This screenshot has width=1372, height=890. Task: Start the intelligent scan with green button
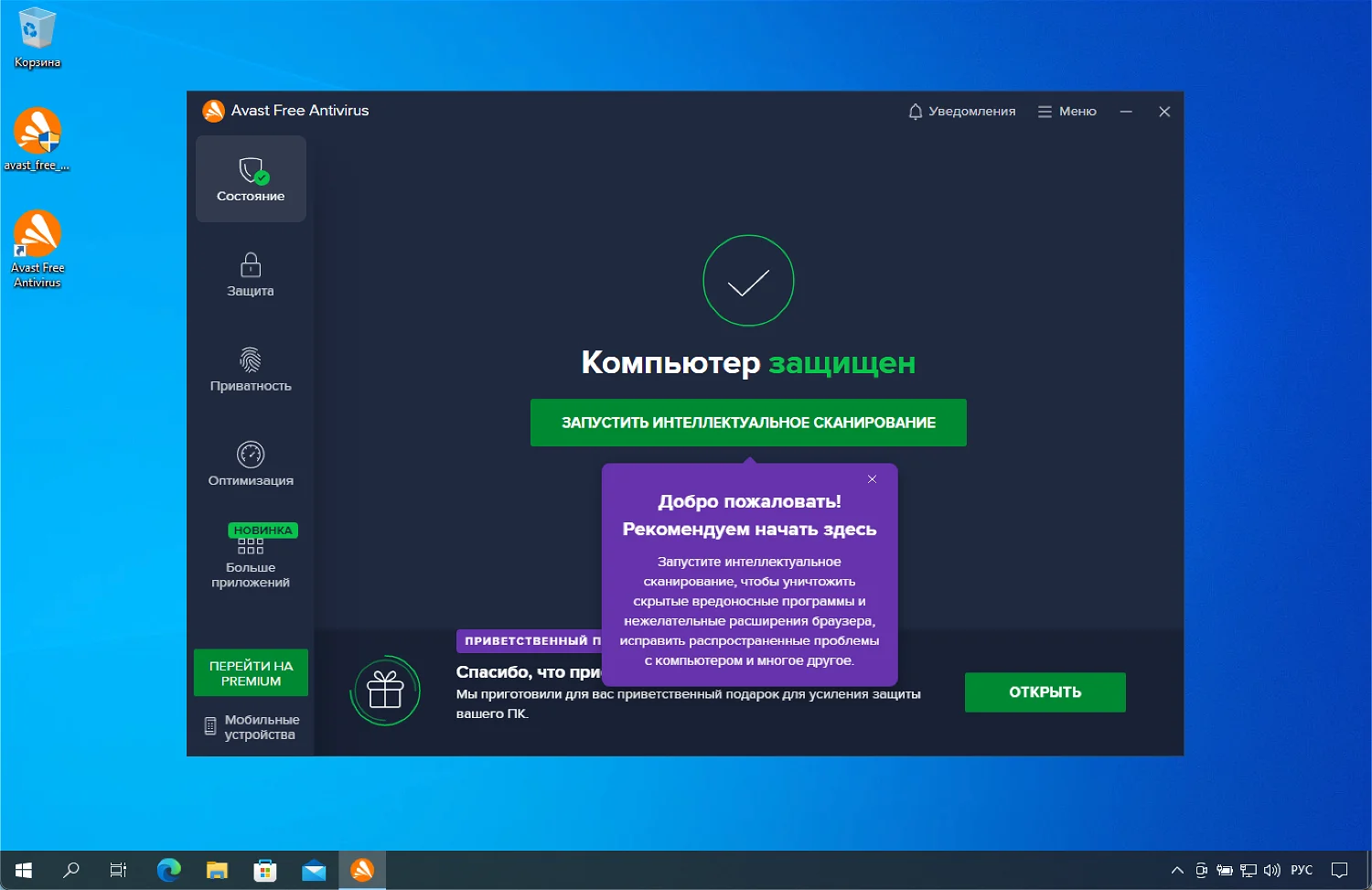point(747,423)
